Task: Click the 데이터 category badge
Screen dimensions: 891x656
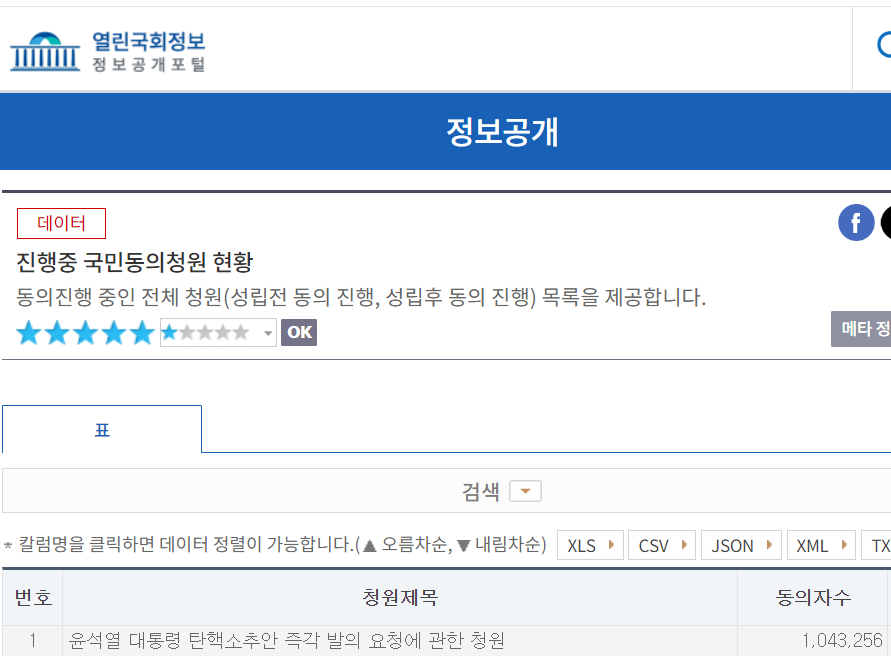Action: tap(61, 224)
